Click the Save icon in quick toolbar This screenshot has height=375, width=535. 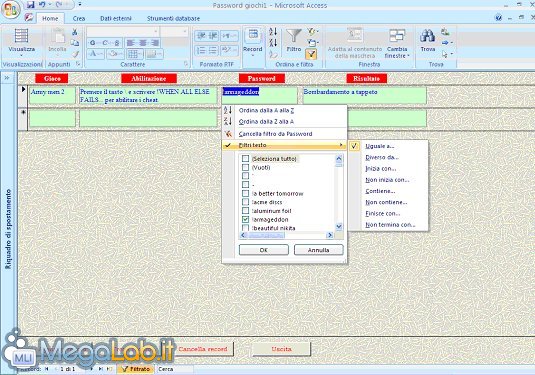31,4
